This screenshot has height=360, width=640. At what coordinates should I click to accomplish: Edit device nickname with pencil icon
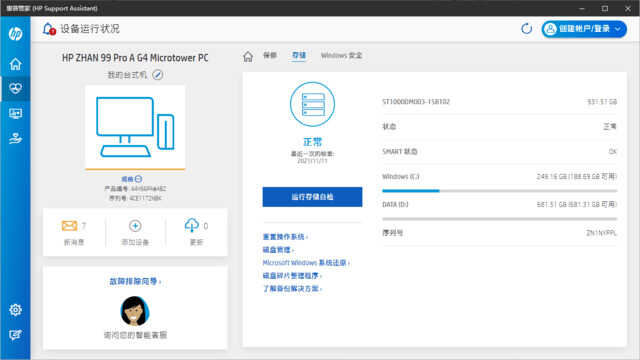click(x=158, y=75)
